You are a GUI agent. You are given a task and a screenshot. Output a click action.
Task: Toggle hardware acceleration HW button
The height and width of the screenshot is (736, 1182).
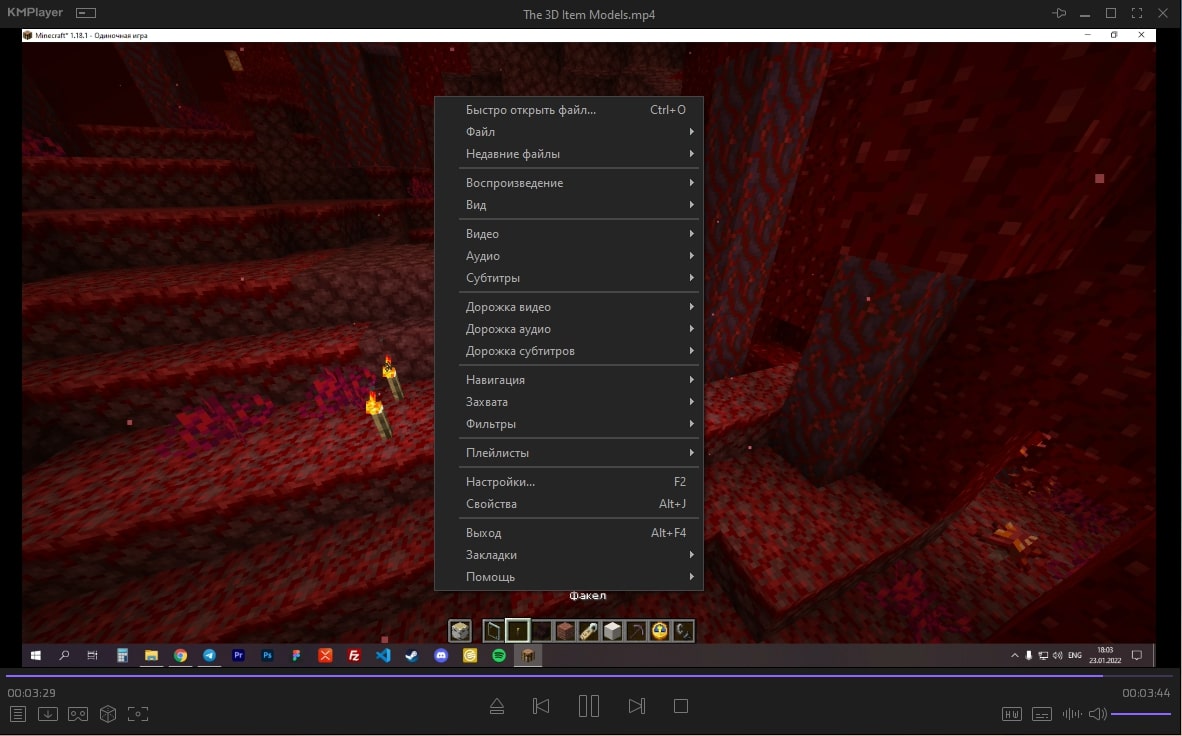pyautogui.click(x=1012, y=714)
